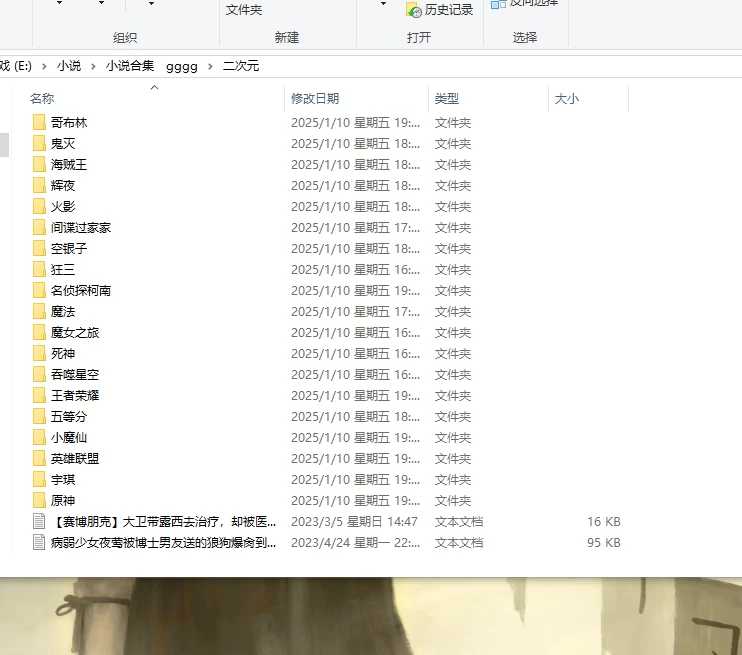Select the 魔女之旅 folder icon
The width and height of the screenshot is (742, 655).
tap(39, 332)
